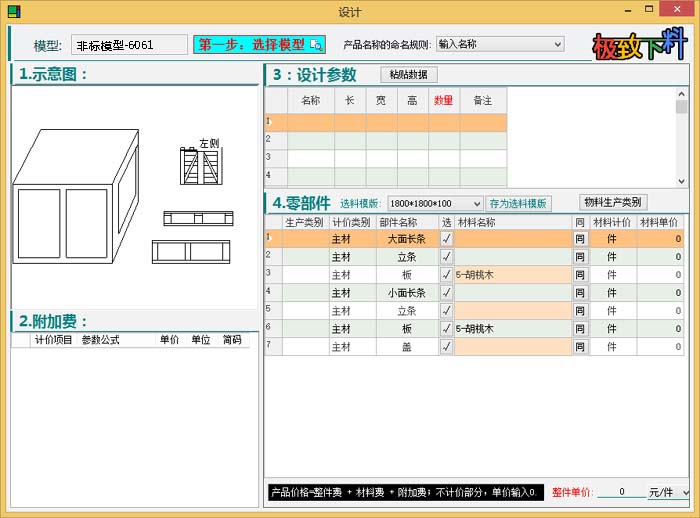Toggle the 选 checkbox for 盖 row
This screenshot has width=700, height=518.
tap(446, 347)
